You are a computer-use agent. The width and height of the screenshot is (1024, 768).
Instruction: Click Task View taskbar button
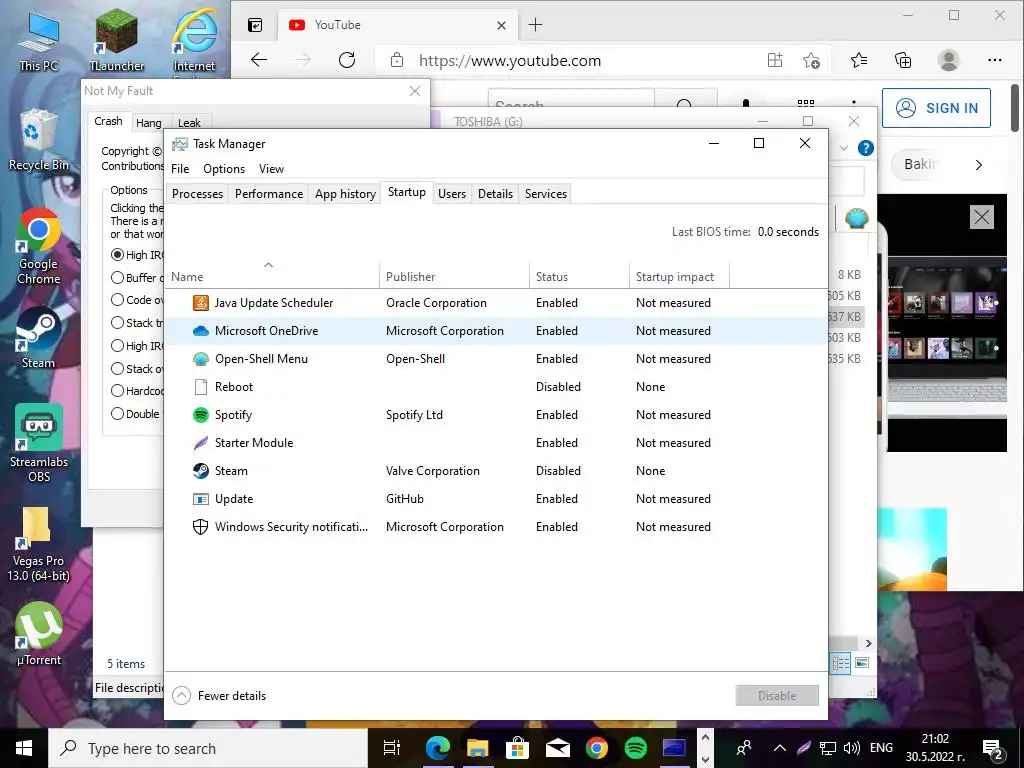click(x=392, y=748)
